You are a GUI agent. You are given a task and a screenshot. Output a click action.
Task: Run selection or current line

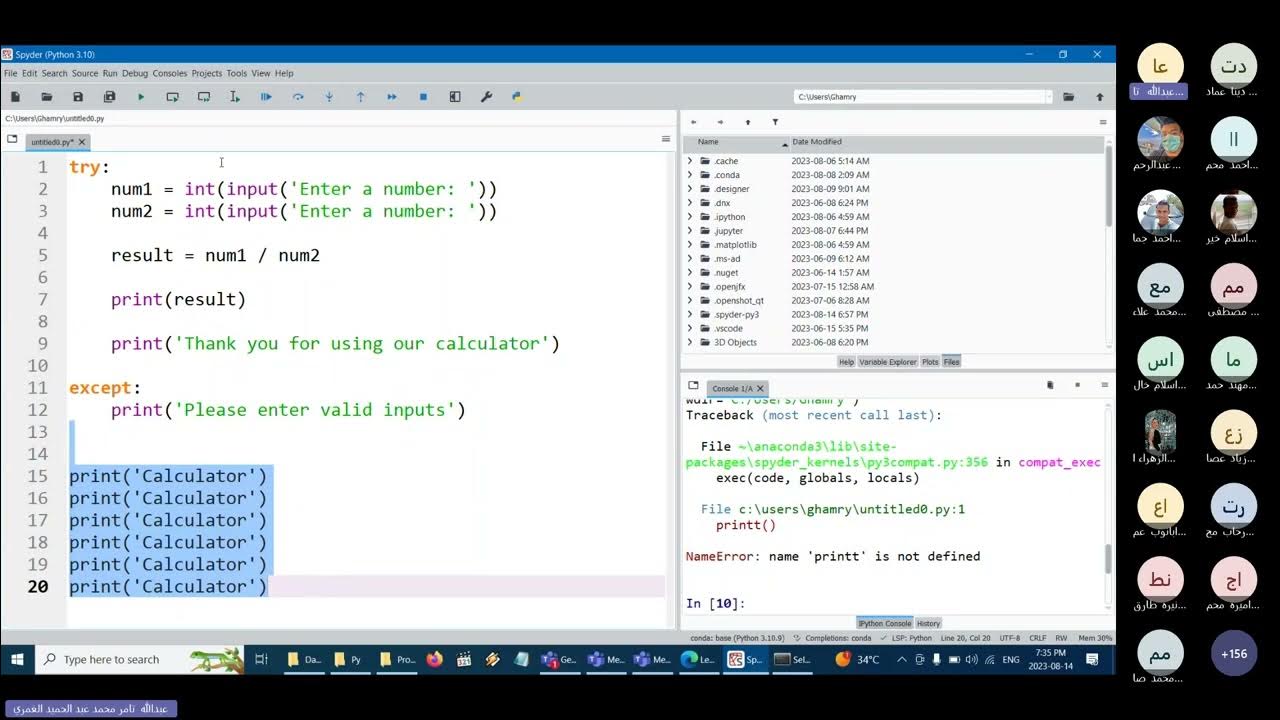click(x=235, y=97)
